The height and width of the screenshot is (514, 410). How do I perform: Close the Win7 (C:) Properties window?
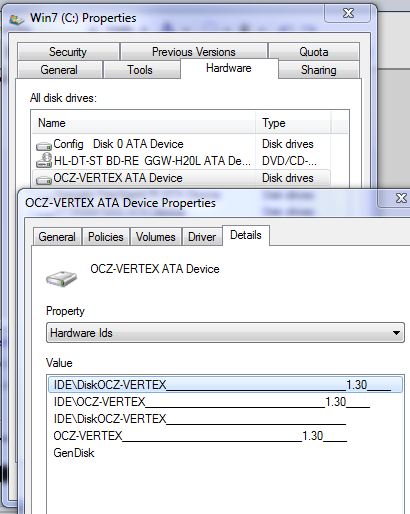(x=348, y=13)
